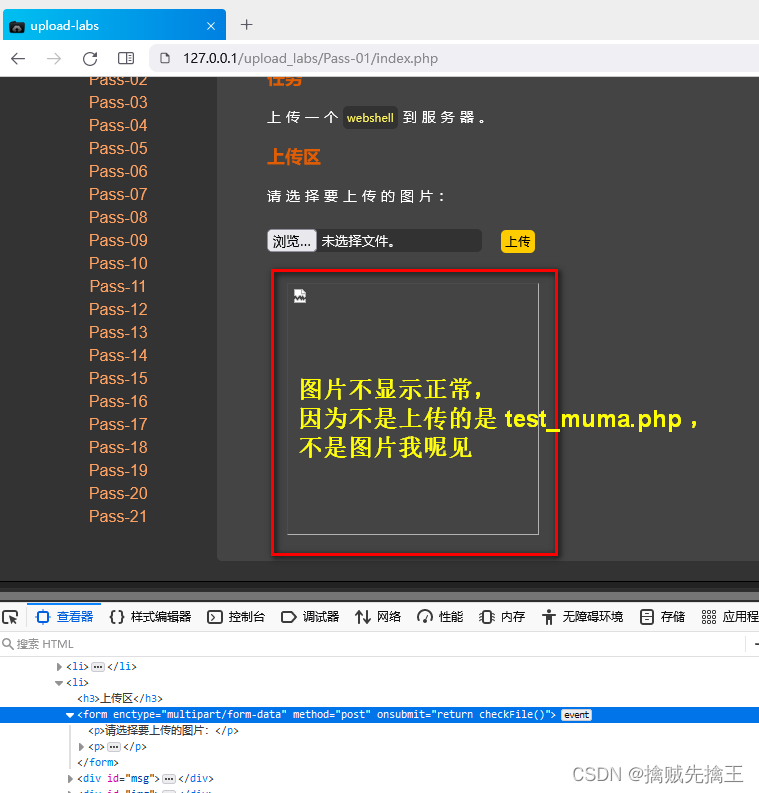This screenshot has height=793, width=759.
Task: Click the 浏览... file browse button
Action: click(292, 241)
